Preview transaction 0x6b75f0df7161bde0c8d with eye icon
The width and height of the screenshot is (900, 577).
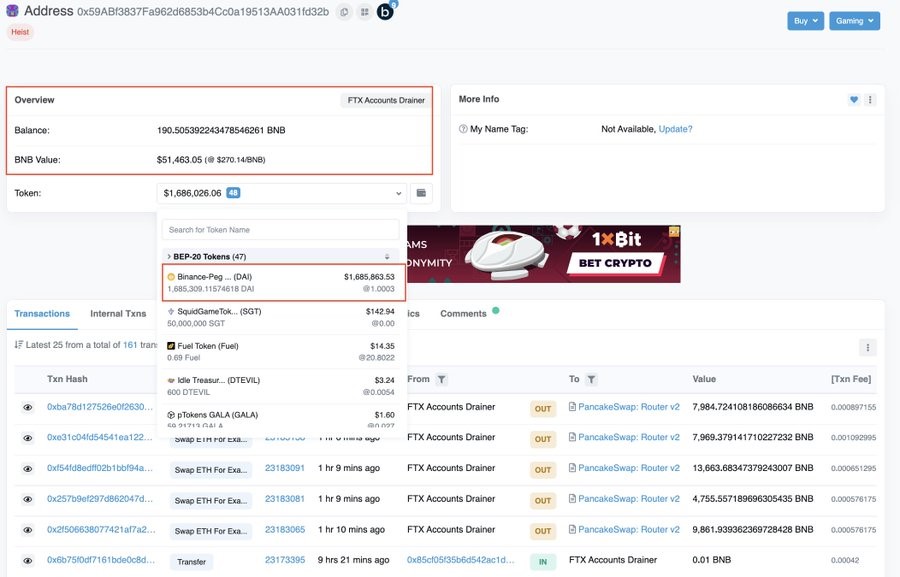[x=28, y=561]
